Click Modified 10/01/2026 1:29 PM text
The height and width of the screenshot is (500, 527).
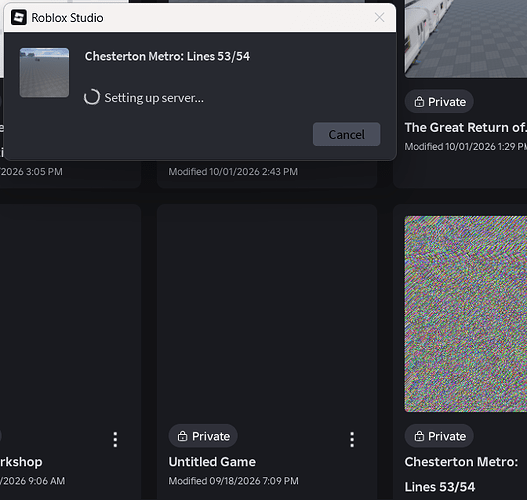click(x=466, y=147)
